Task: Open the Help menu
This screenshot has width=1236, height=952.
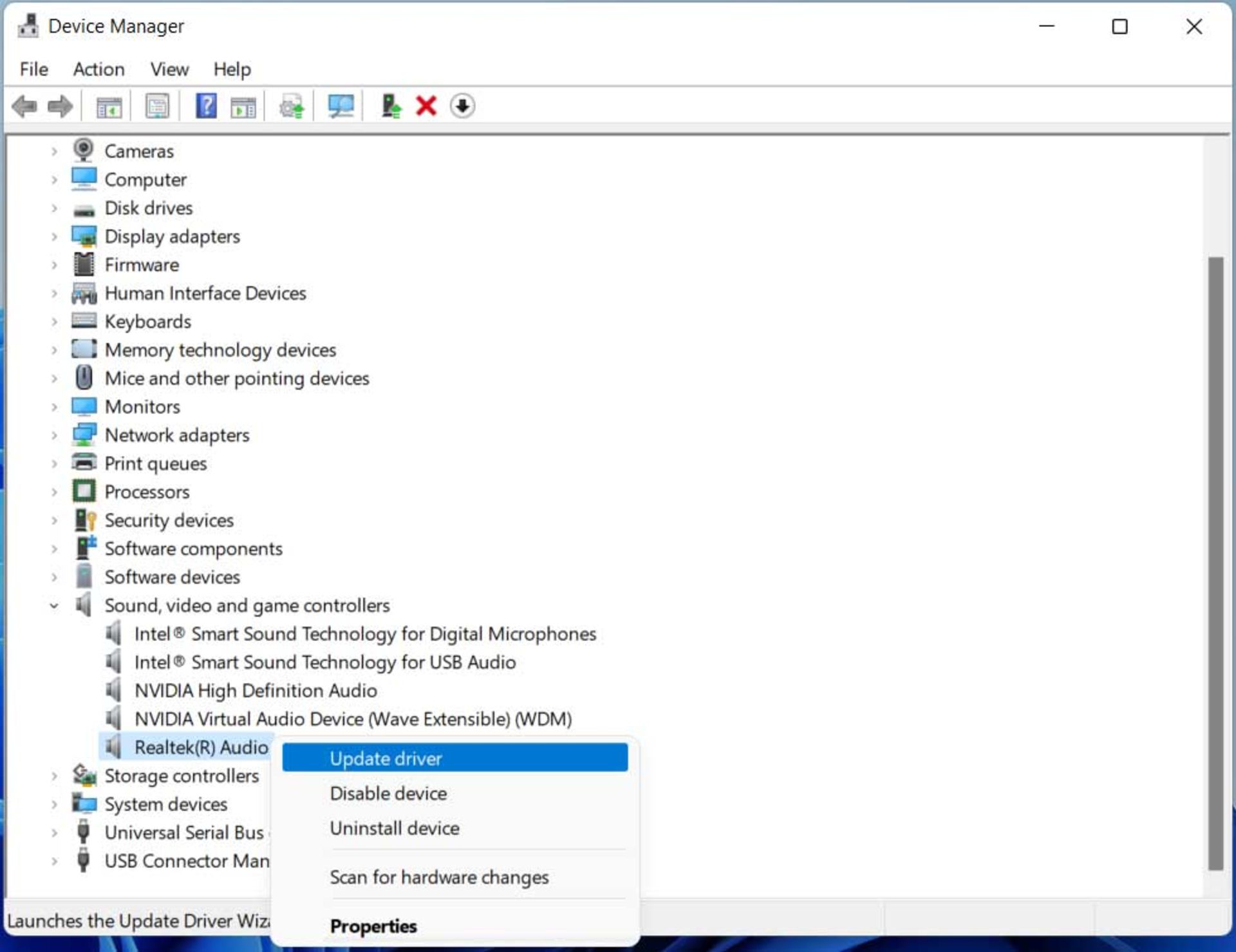Action: pyautogui.click(x=232, y=69)
